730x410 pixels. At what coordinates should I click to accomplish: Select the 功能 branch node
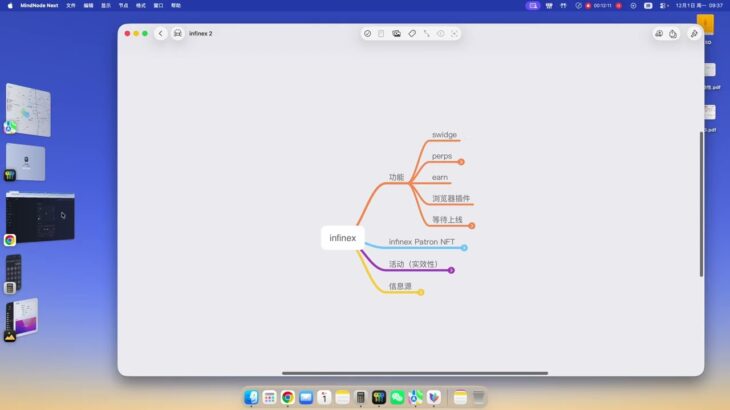[x=396, y=177]
